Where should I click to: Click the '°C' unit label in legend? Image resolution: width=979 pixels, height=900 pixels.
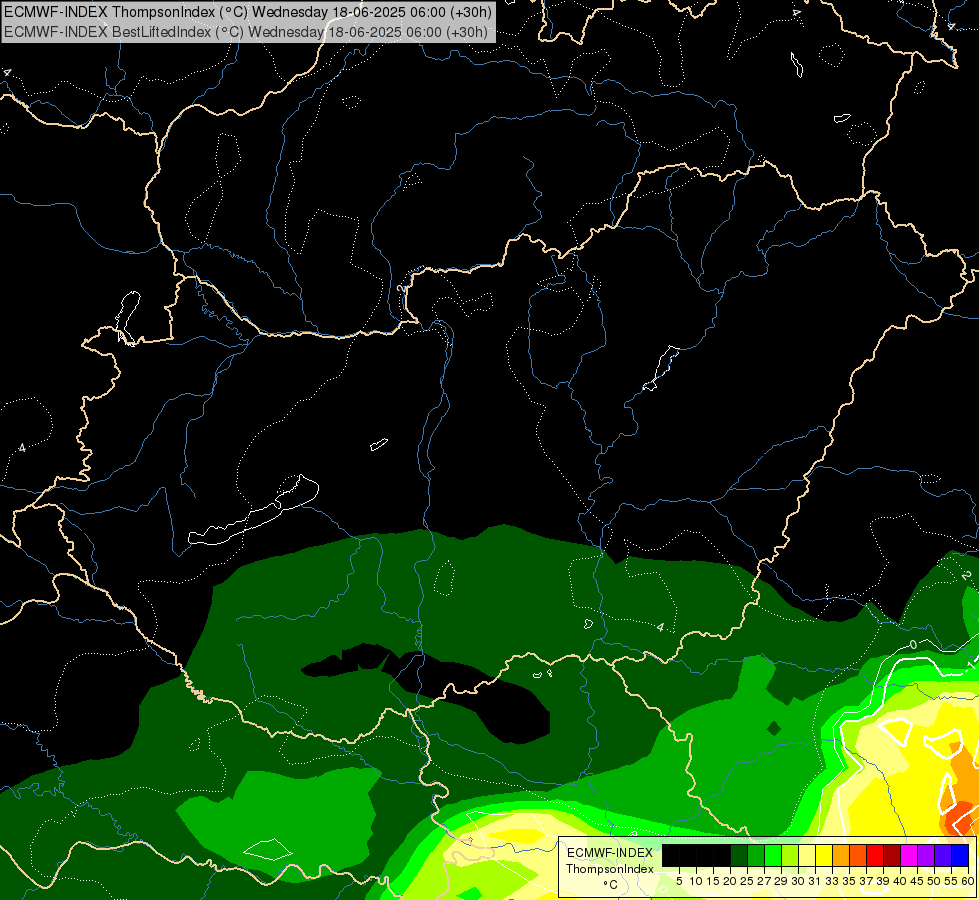pyautogui.click(x=611, y=885)
